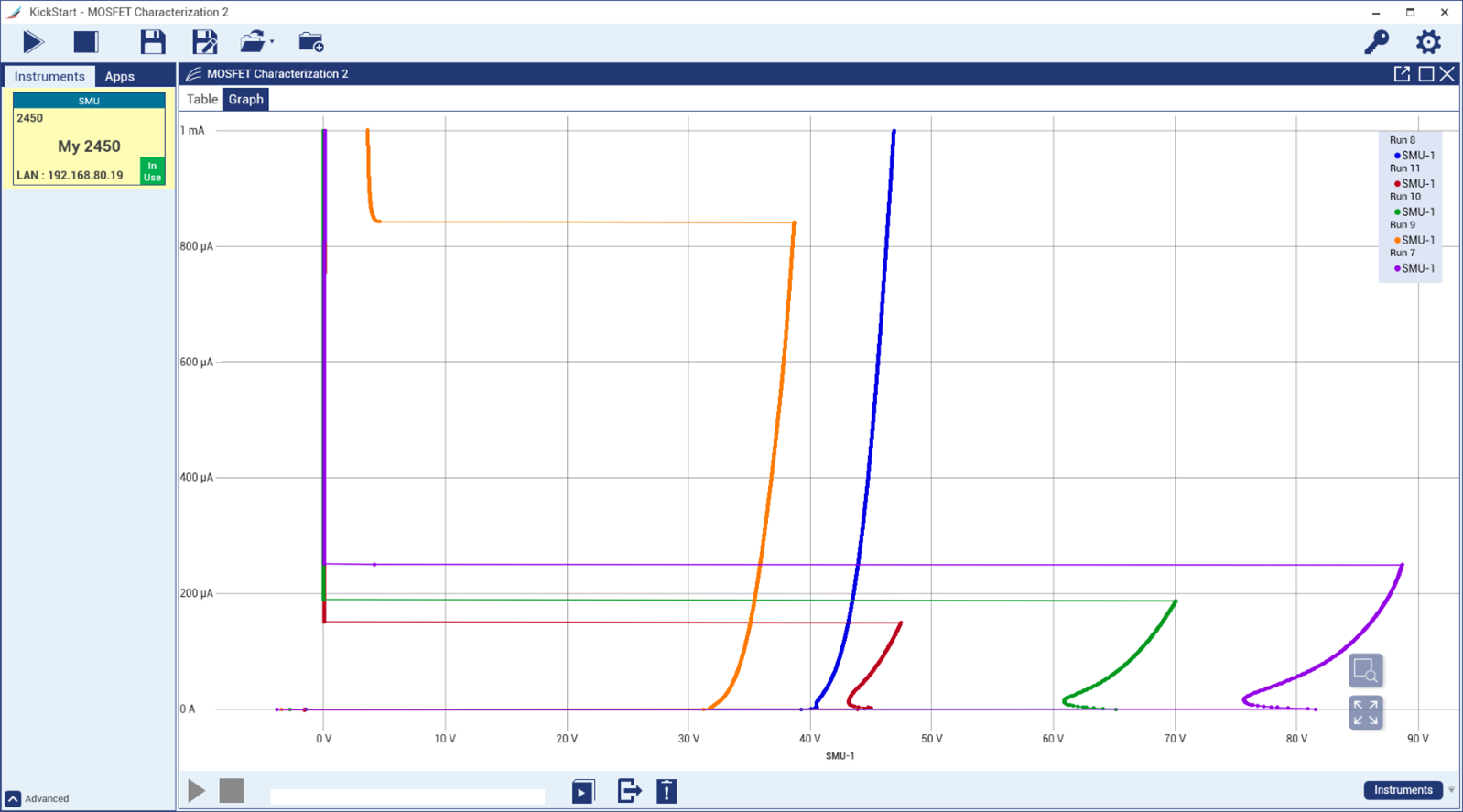Expand the open-folder dropdown arrow
The image size is (1463, 812).
coord(272,42)
